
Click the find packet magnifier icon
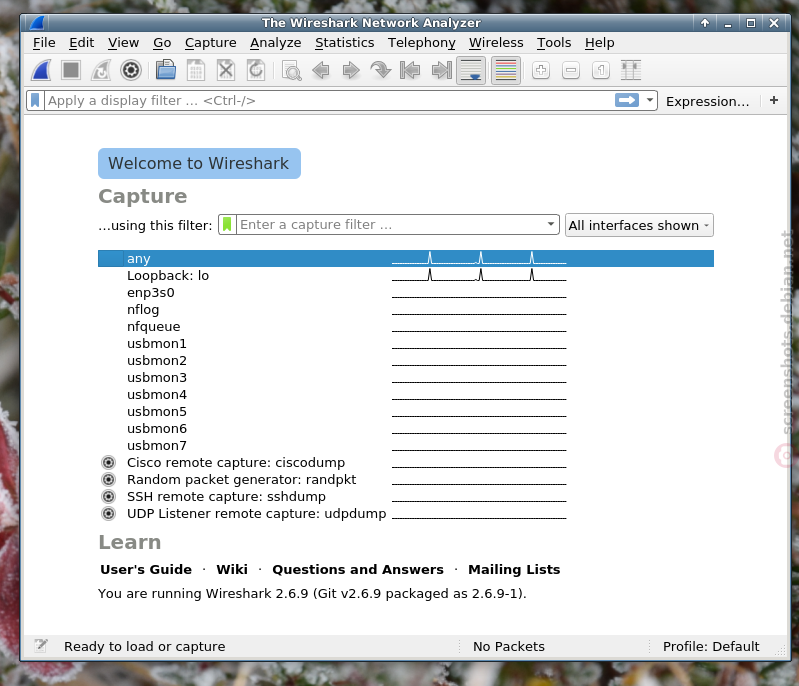pos(291,70)
